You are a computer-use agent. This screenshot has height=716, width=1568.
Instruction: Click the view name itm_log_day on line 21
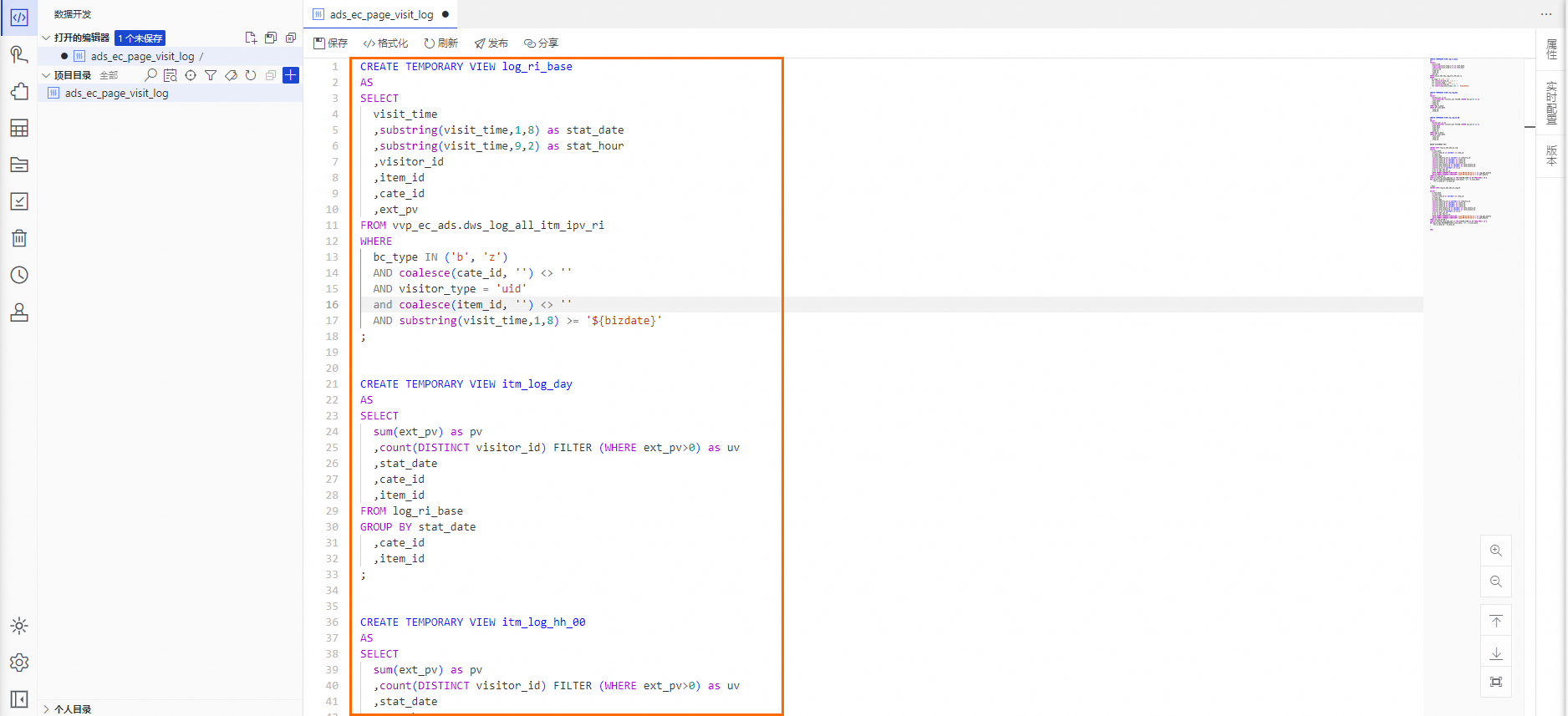(x=537, y=384)
